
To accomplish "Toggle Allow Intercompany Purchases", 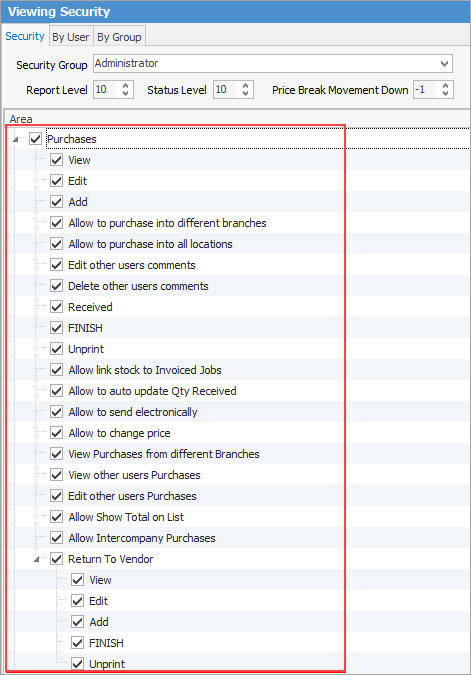I will coord(56,538).
